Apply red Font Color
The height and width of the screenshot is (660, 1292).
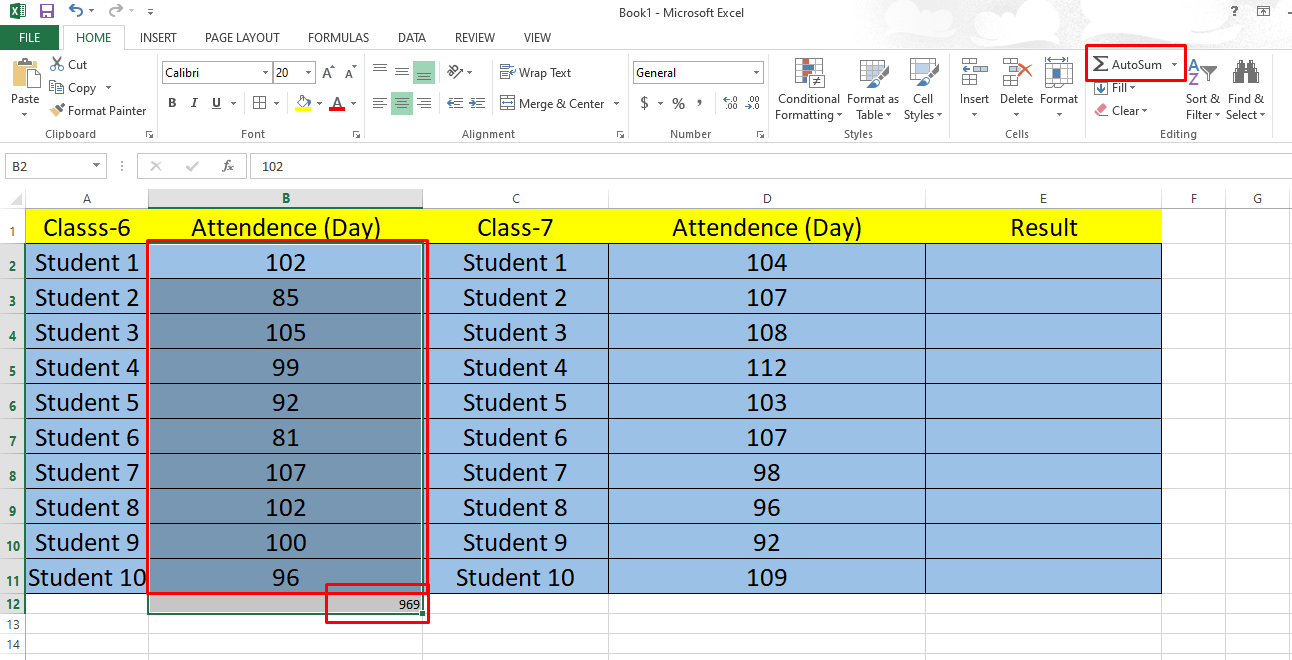click(x=337, y=103)
